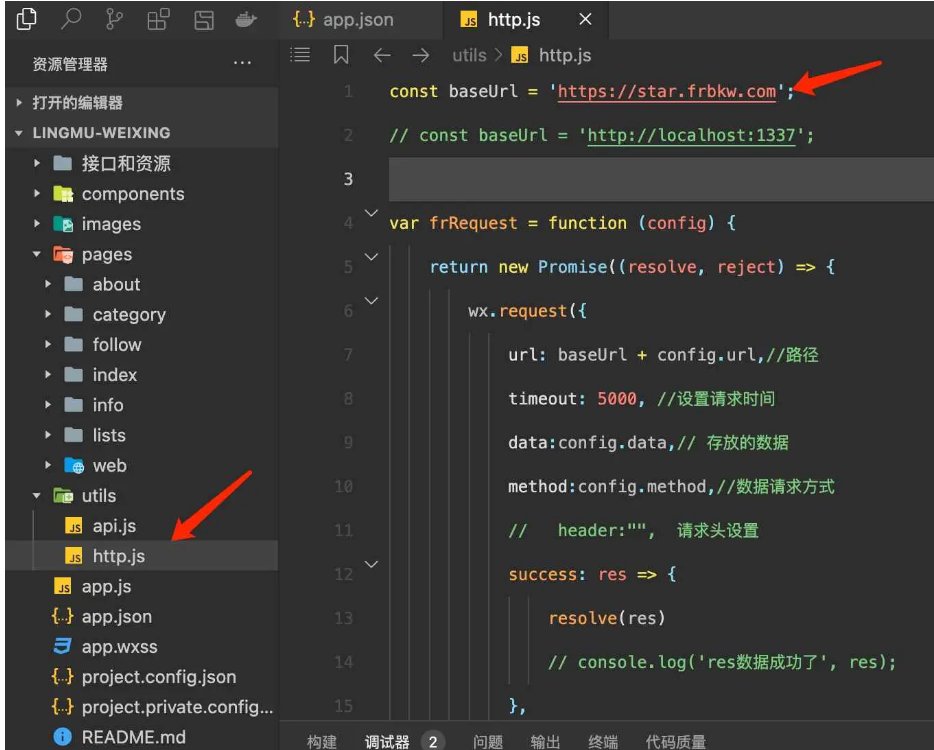The height and width of the screenshot is (750, 934).
Task: Click the http://localhost:1337 URL
Action: [x=691, y=135]
